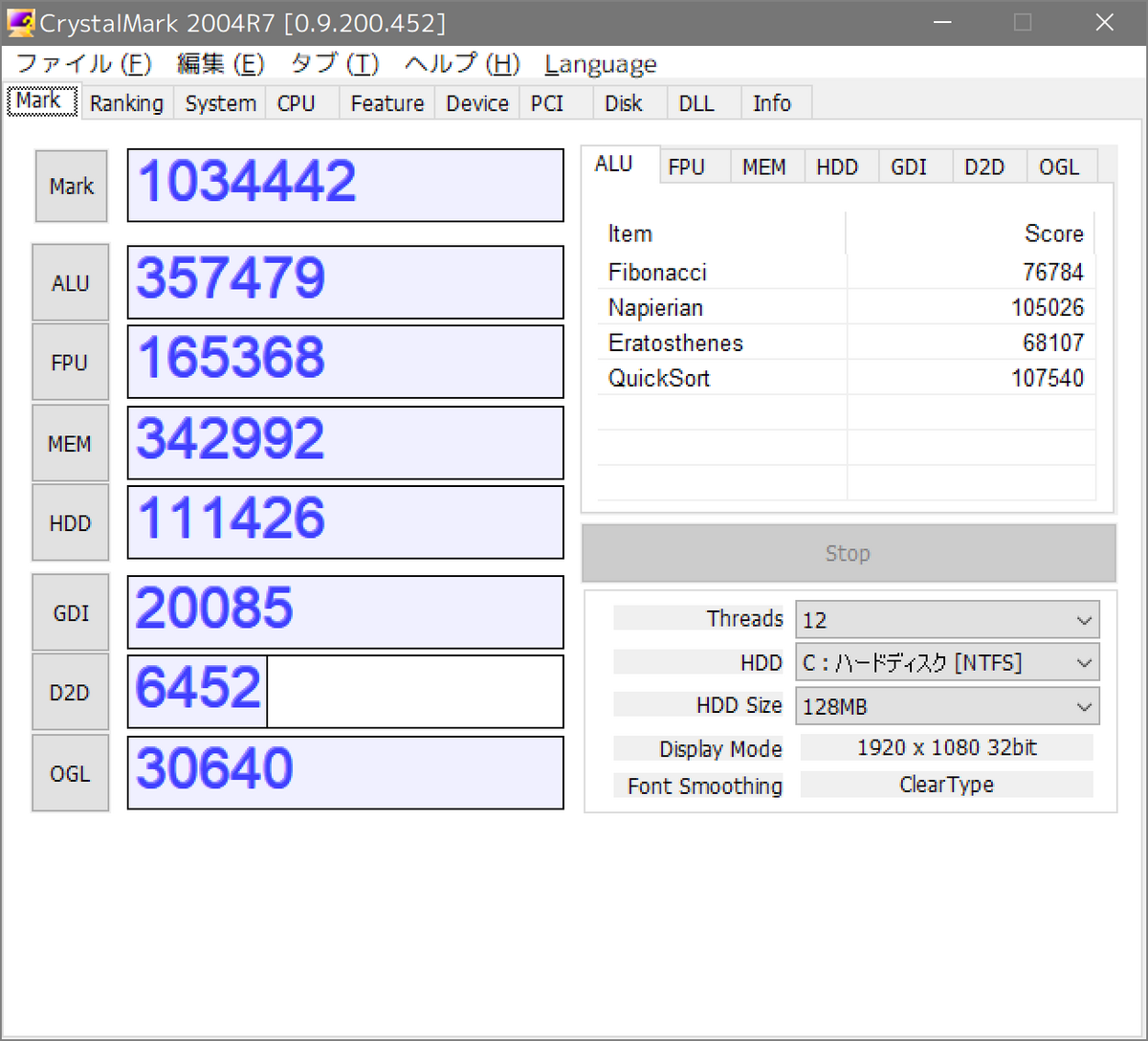1148x1041 pixels.
Task: Switch to the System tab
Action: tap(220, 103)
